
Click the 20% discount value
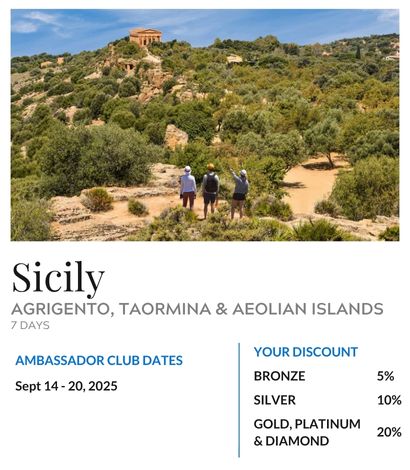point(389,432)
